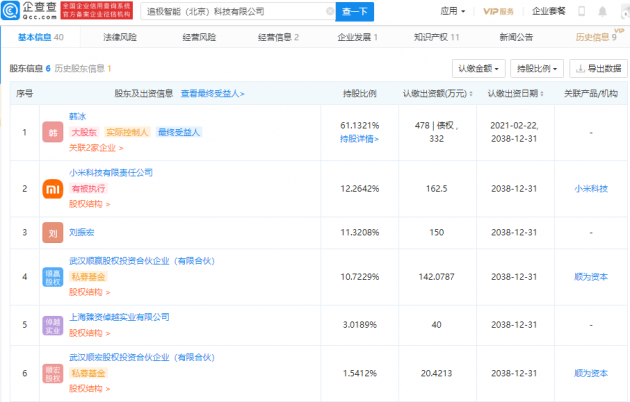Expand 股权结构 under 上海臻资倬越实业
This screenshot has height=402, width=630.
coord(90,333)
